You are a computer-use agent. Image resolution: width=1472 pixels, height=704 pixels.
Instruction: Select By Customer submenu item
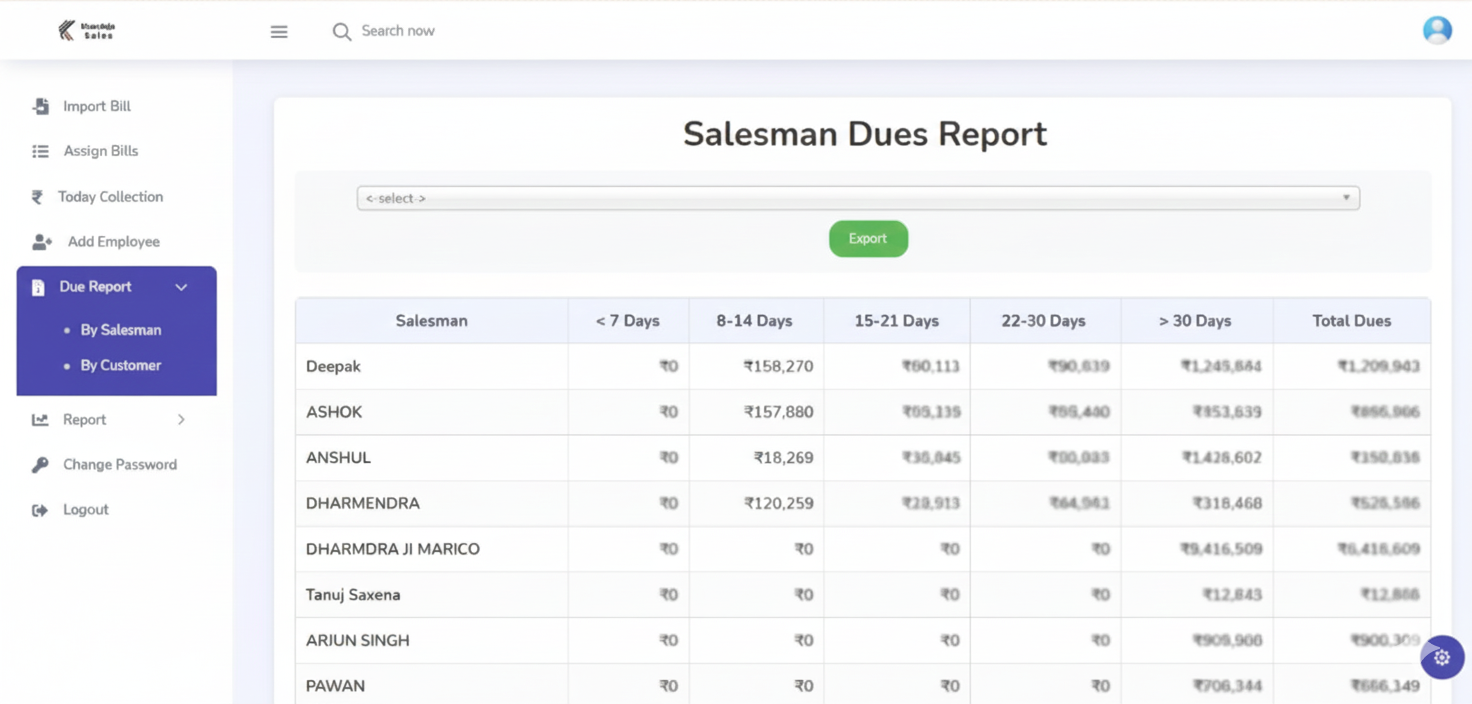(x=120, y=366)
